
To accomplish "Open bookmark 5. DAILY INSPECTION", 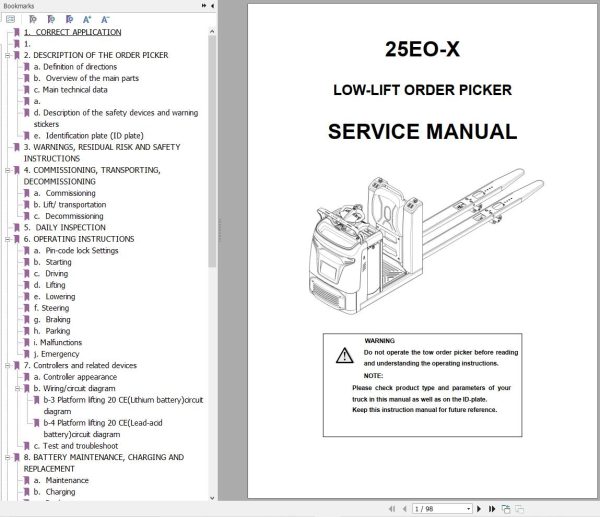I will [65, 227].
